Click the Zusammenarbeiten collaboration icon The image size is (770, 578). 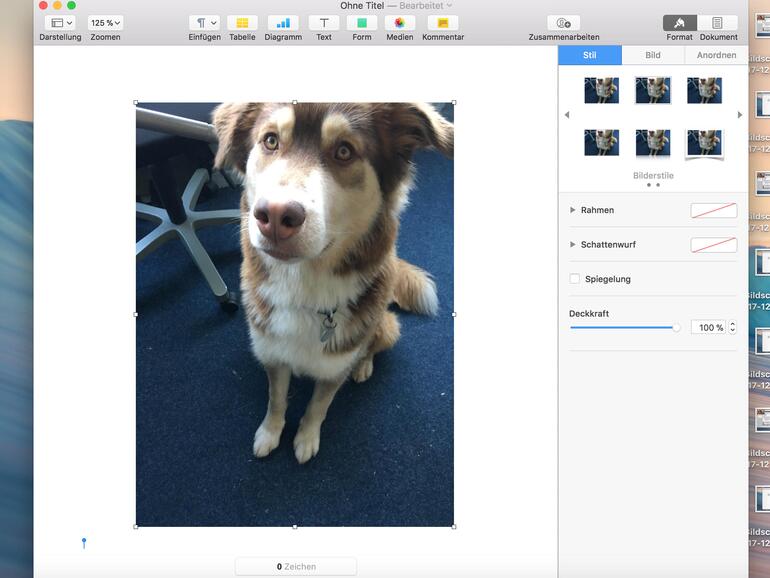click(564, 23)
